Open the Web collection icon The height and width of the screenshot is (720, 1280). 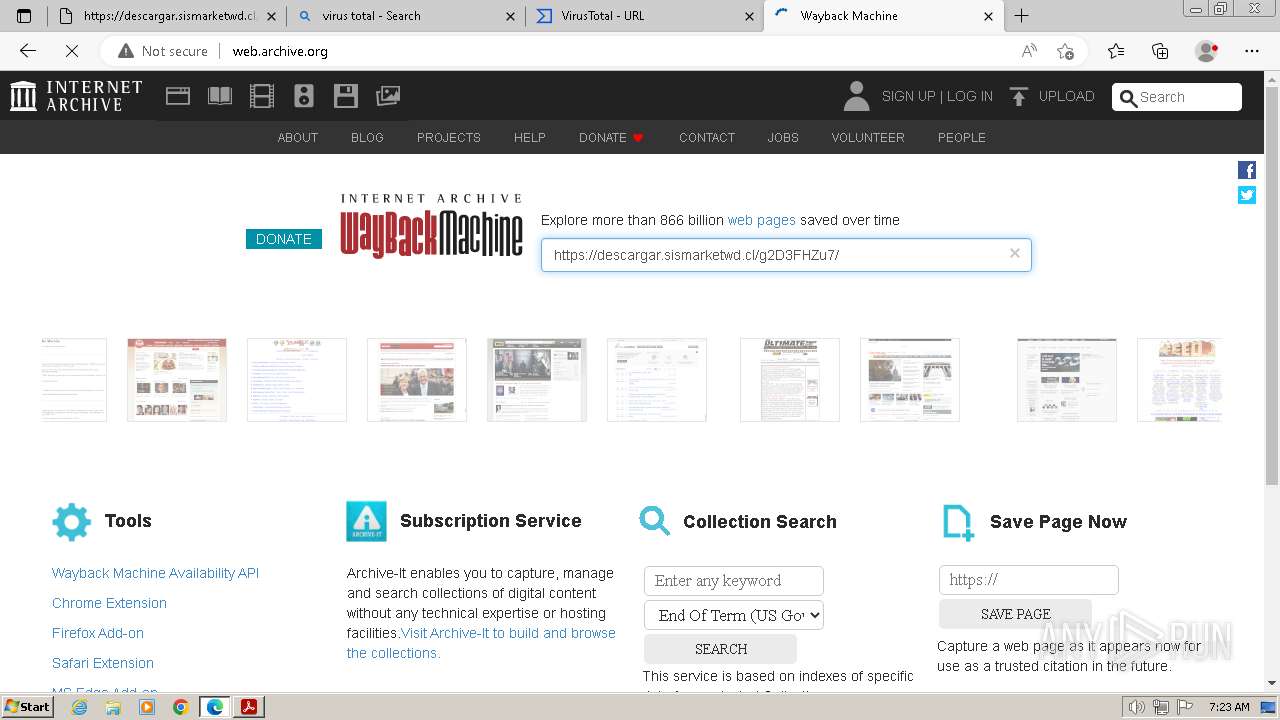pos(178,96)
